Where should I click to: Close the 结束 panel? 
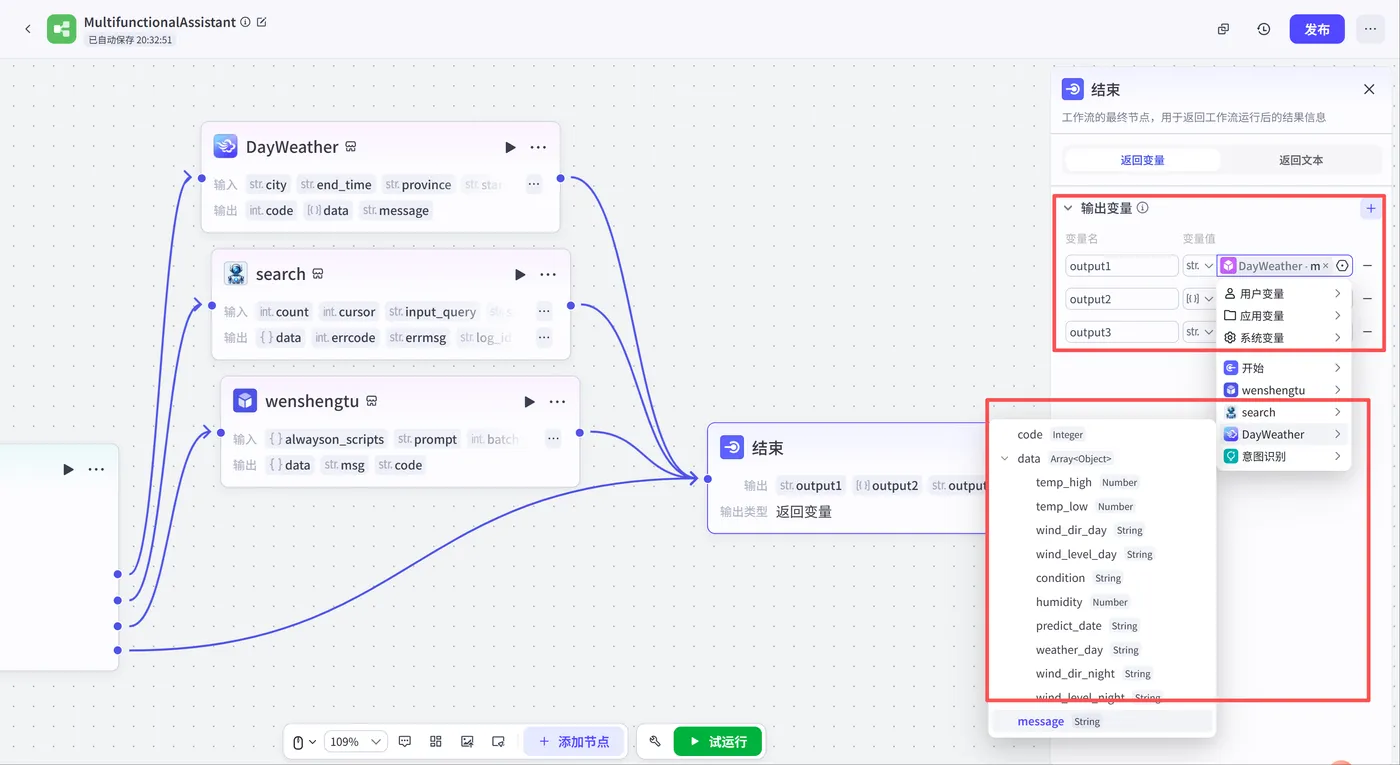[1369, 89]
